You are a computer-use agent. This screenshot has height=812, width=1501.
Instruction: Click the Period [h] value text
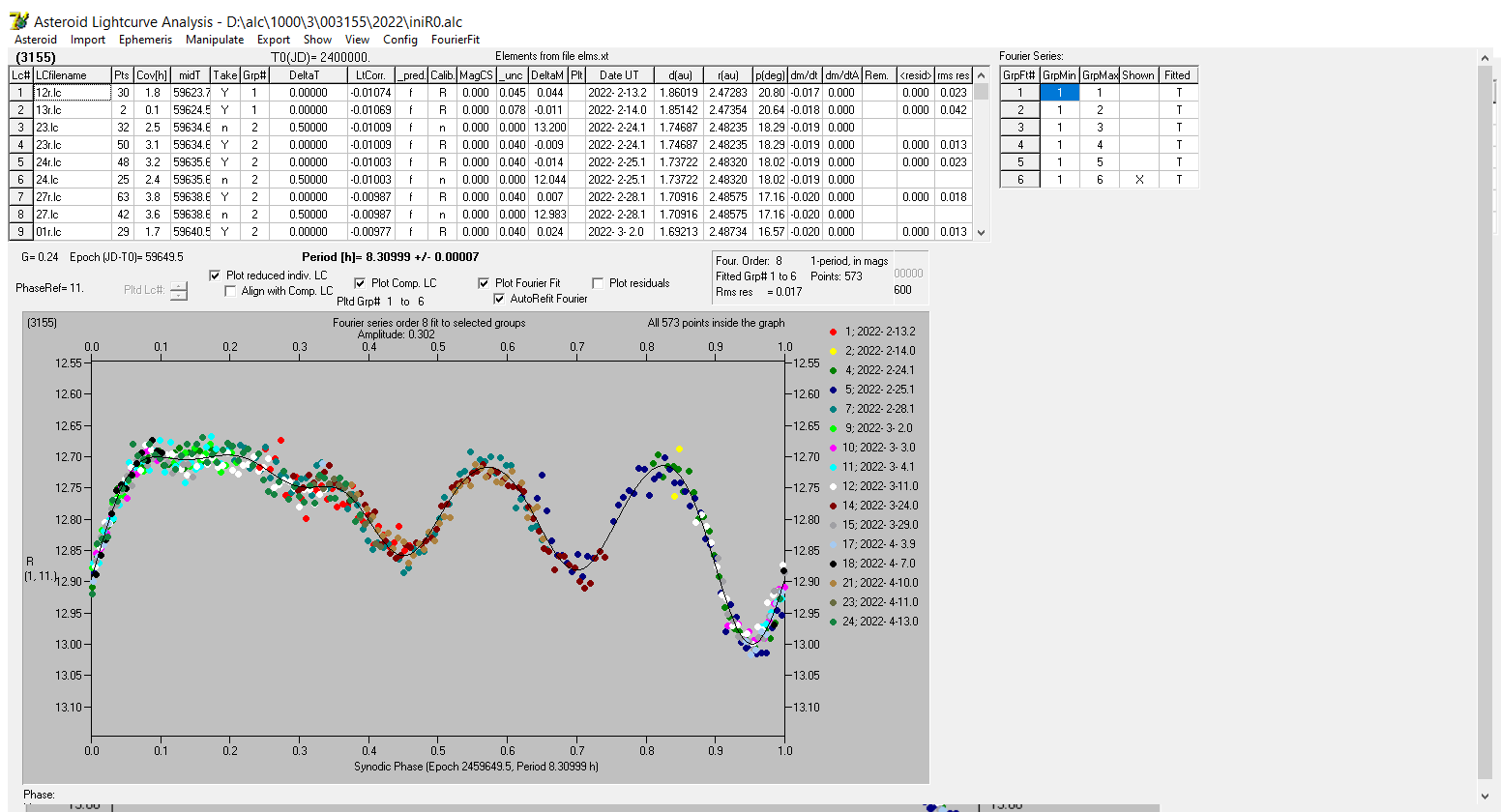[x=390, y=257]
